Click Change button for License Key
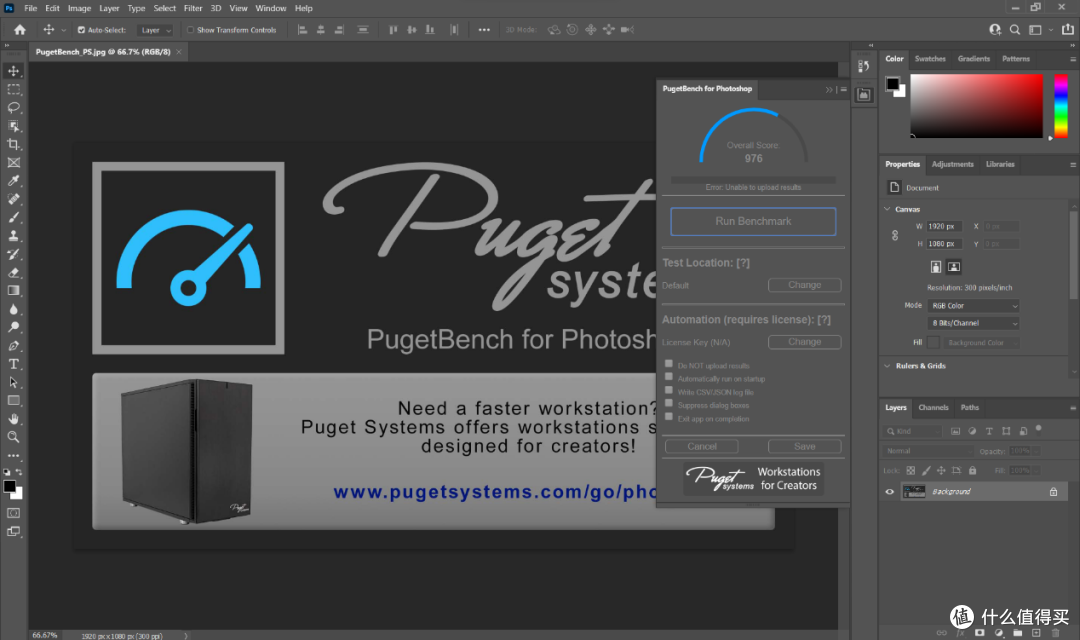The image size is (1080, 640). (804, 342)
